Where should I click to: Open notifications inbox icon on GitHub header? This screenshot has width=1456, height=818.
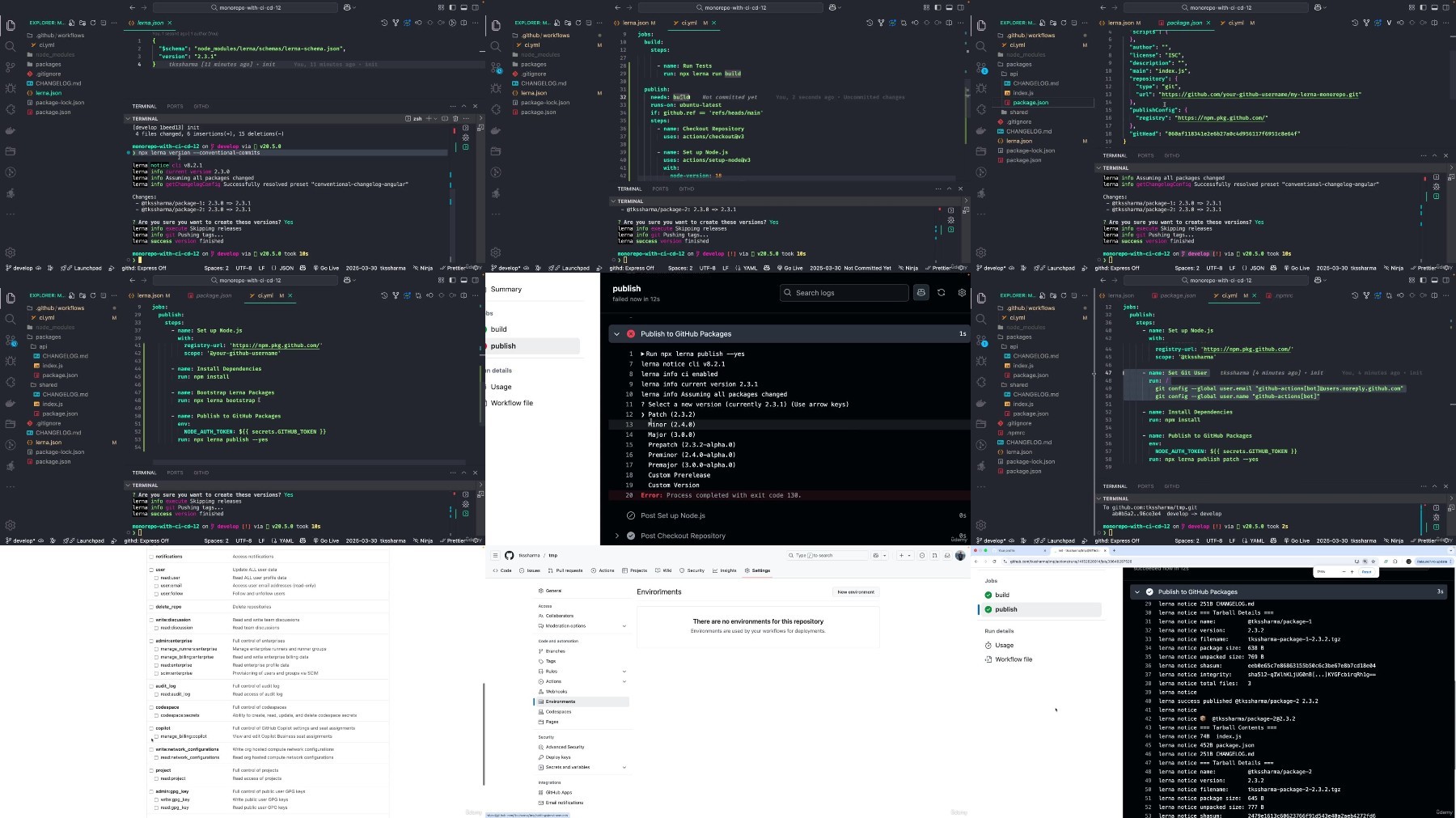[947, 556]
